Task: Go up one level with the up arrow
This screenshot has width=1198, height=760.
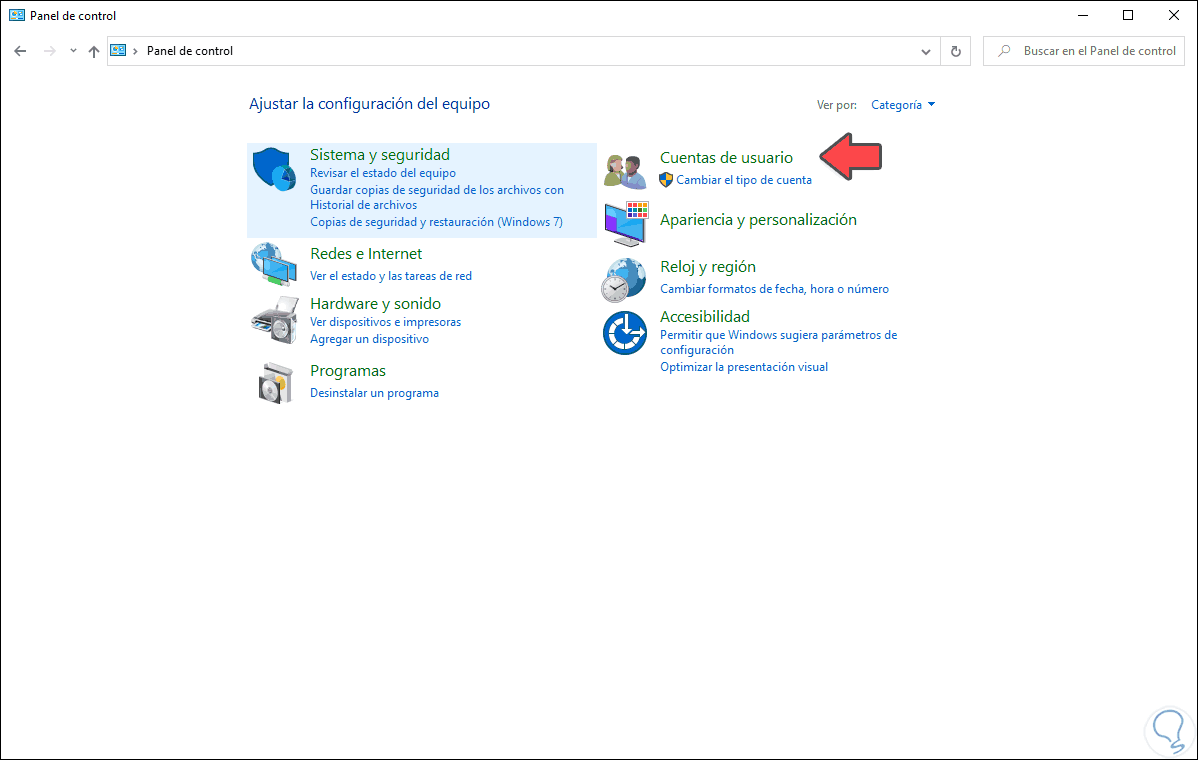Action: 93,51
